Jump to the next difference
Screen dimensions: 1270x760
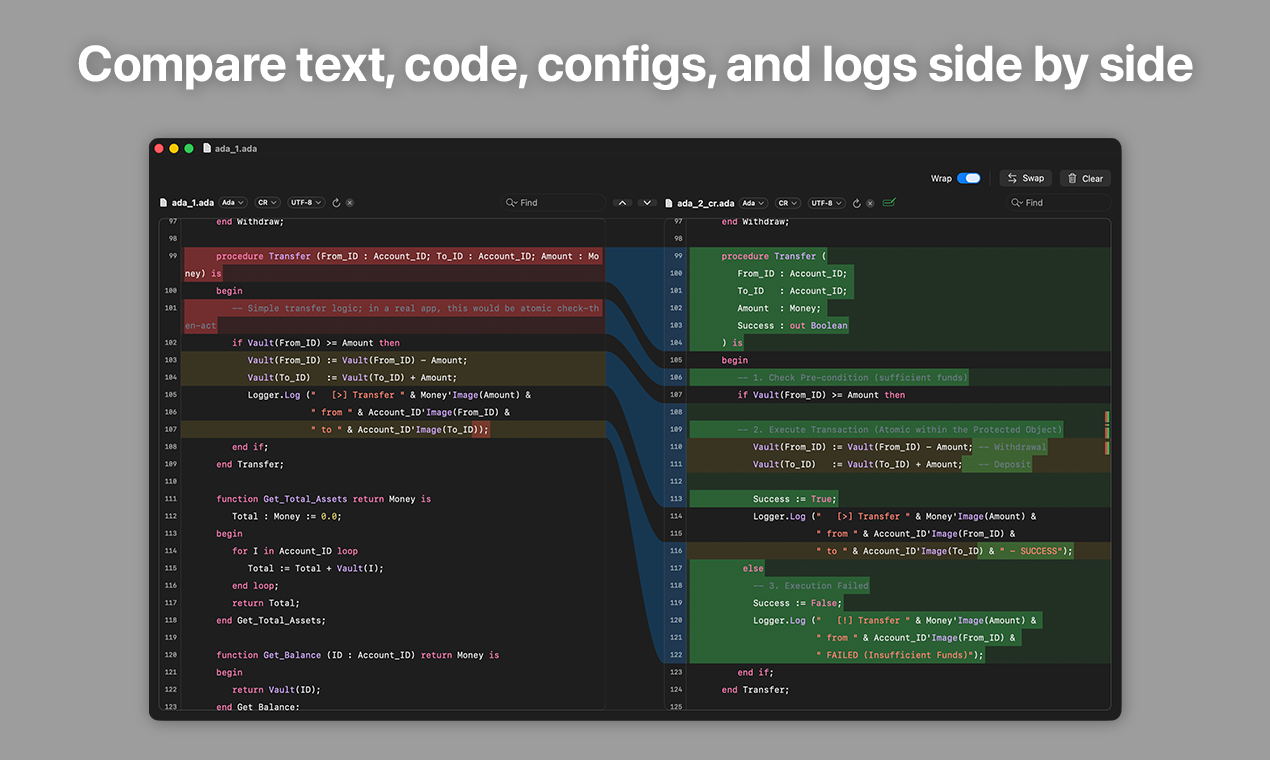647,202
